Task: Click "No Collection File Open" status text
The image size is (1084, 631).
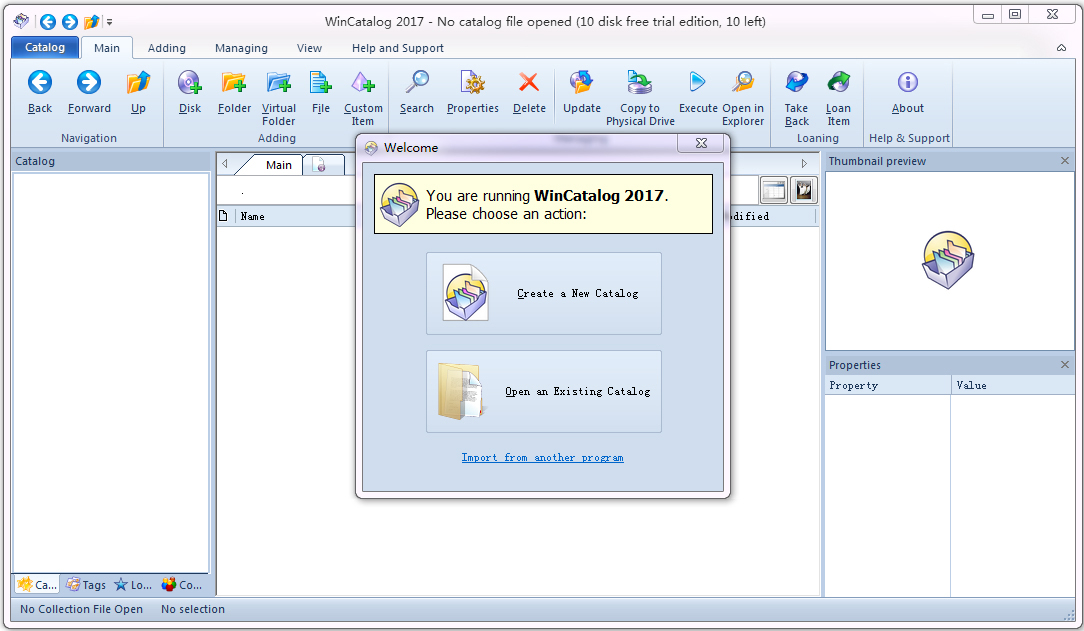Action: (82, 609)
